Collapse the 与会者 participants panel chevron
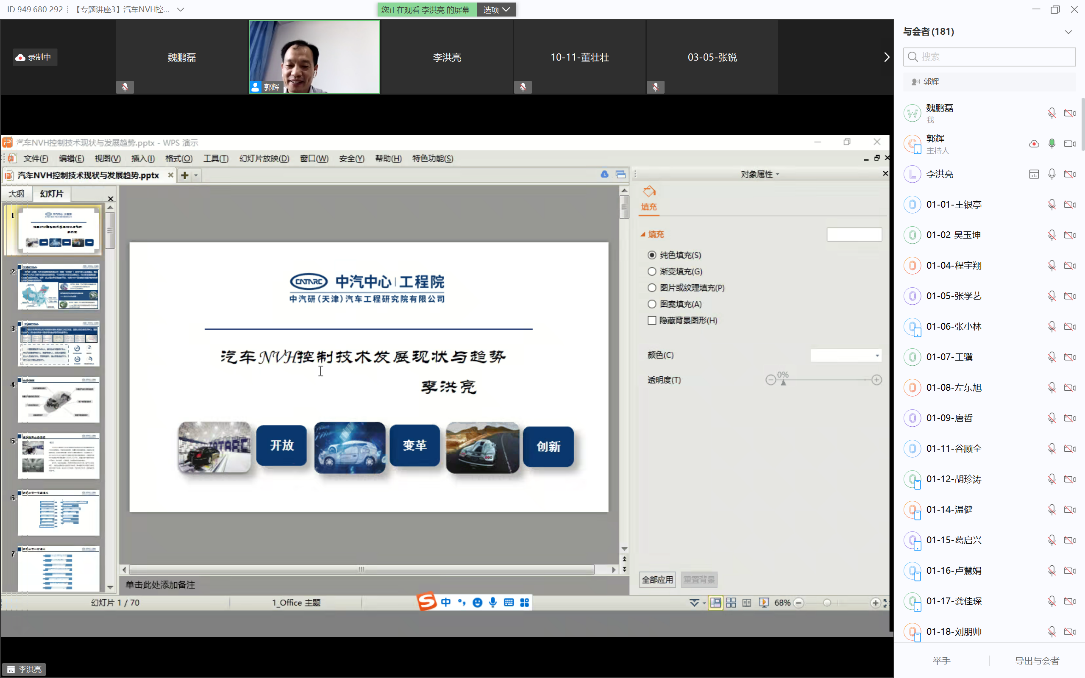This screenshot has height=678, width=1085. [1068, 32]
